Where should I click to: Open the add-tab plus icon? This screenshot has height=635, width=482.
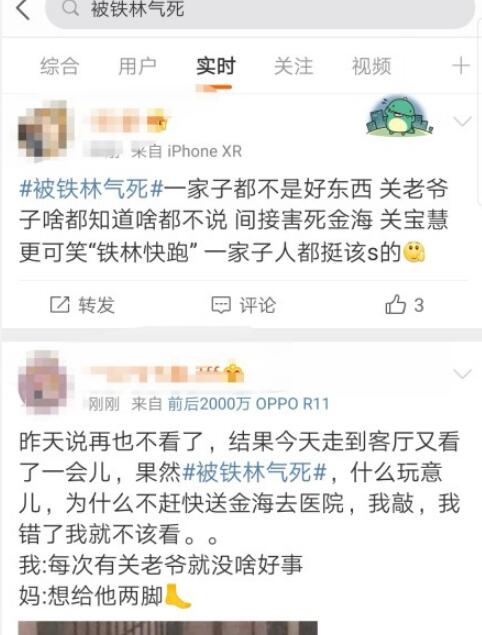click(x=461, y=66)
